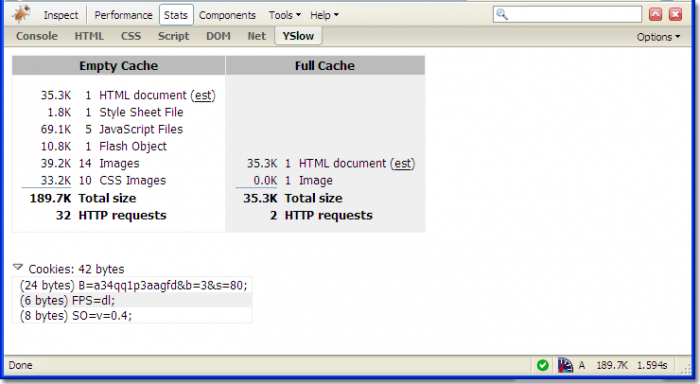Open the Tools dropdown menu

click(284, 15)
